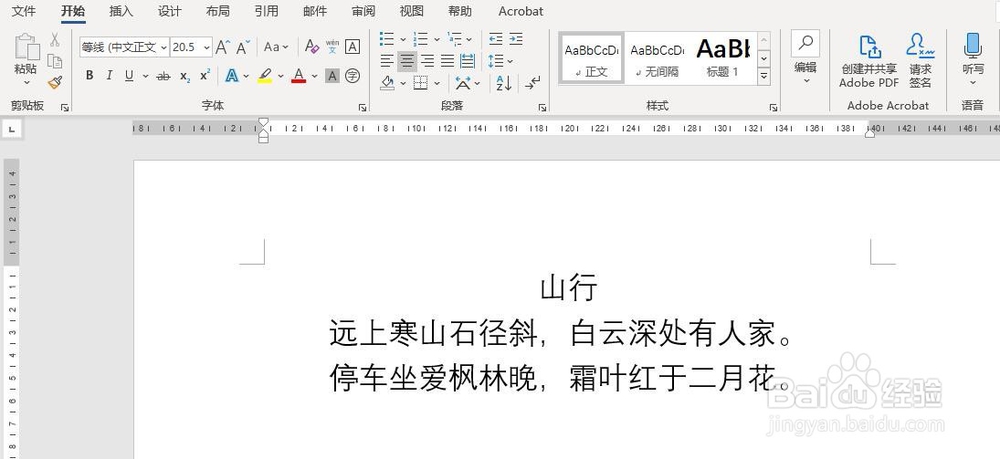Apply the enclosed character (字) icon
The image size is (1000, 459).
point(352,76)
